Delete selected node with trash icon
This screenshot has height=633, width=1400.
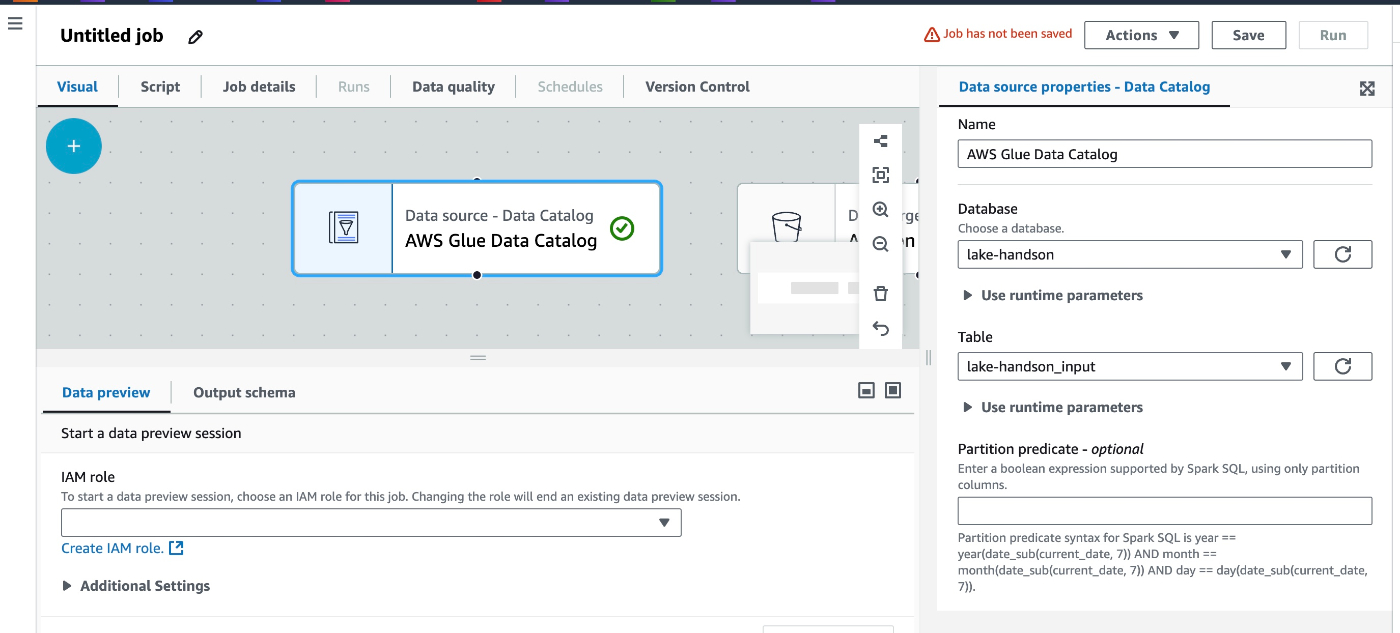pyautogui.click(x=880, y=293)
